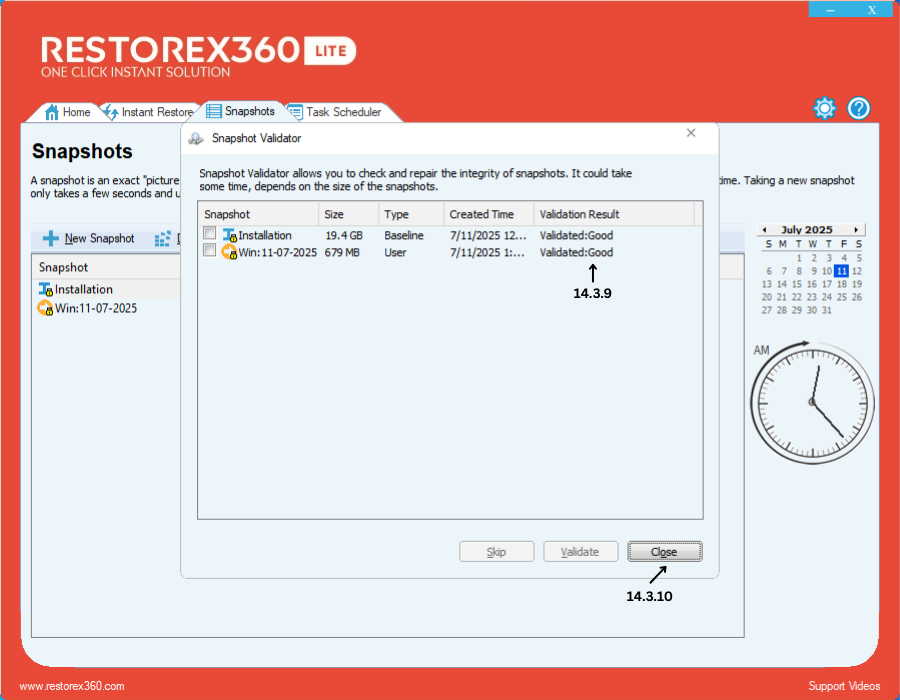900x700 pixels.
Task: Click the Win:11-07-2025 snapshot icon in the validator list
Action: [x=229, y=252]
